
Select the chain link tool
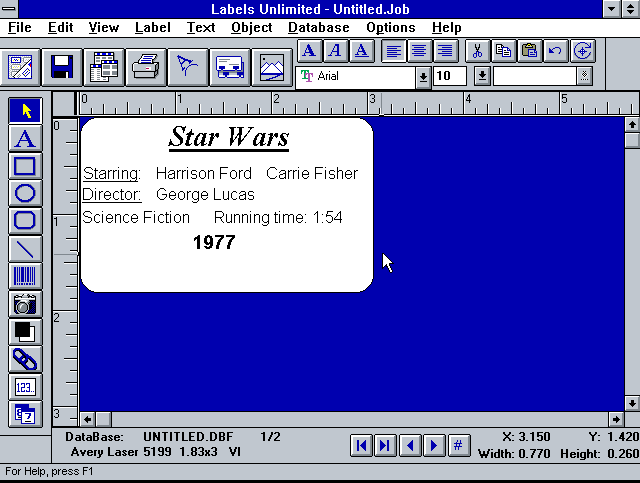pyautogui.click(x=25, y=359)
